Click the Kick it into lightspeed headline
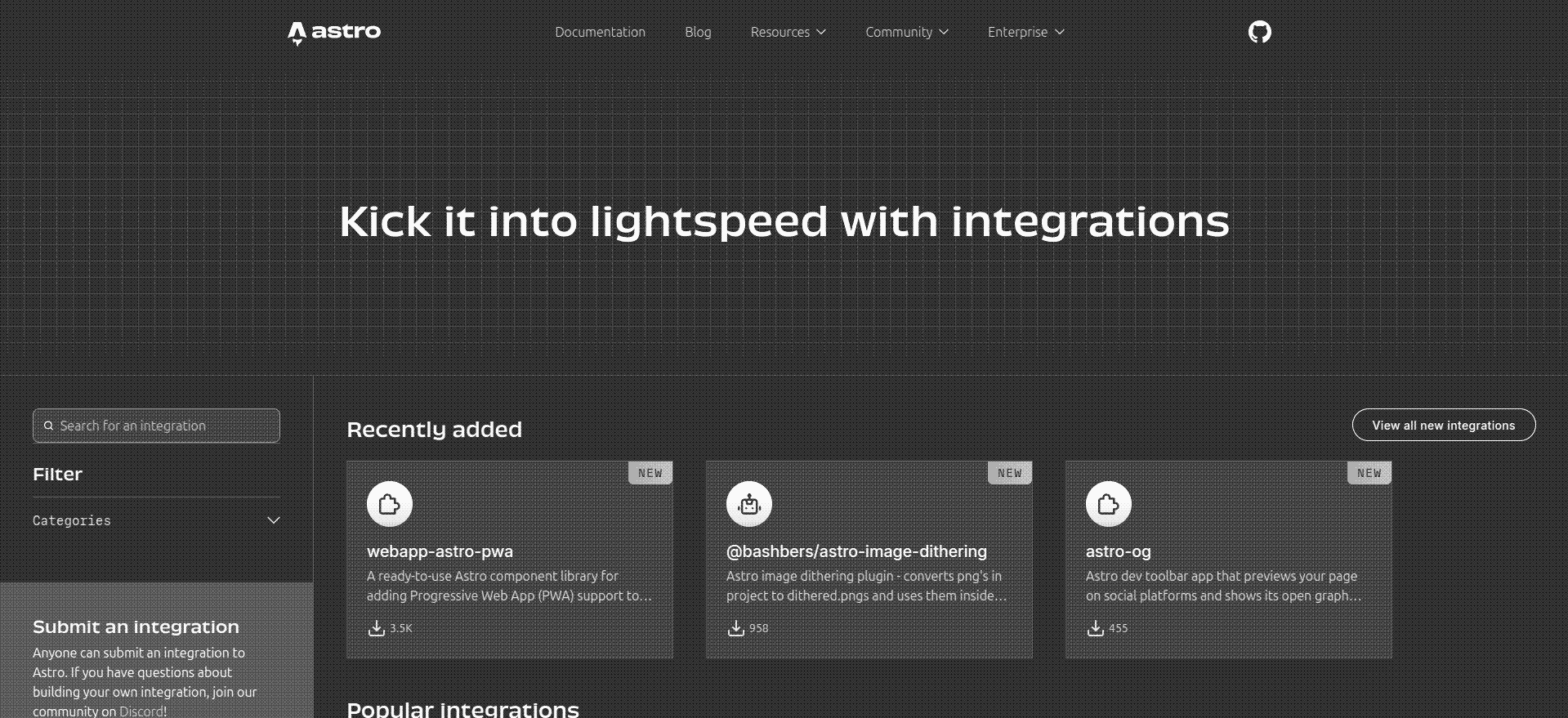 click(x=784, y=221)
